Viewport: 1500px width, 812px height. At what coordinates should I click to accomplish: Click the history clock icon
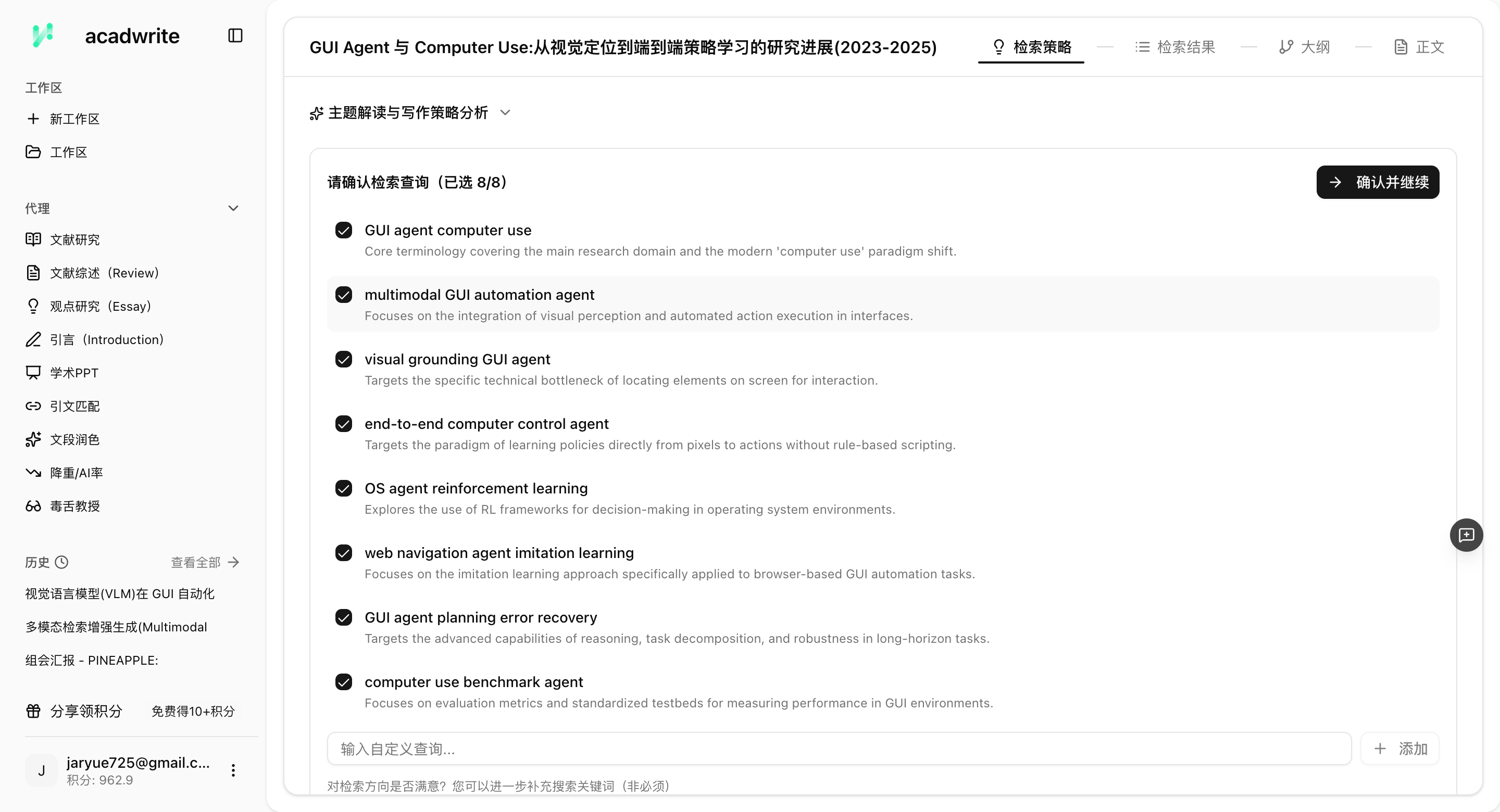(x=61, y=562)
